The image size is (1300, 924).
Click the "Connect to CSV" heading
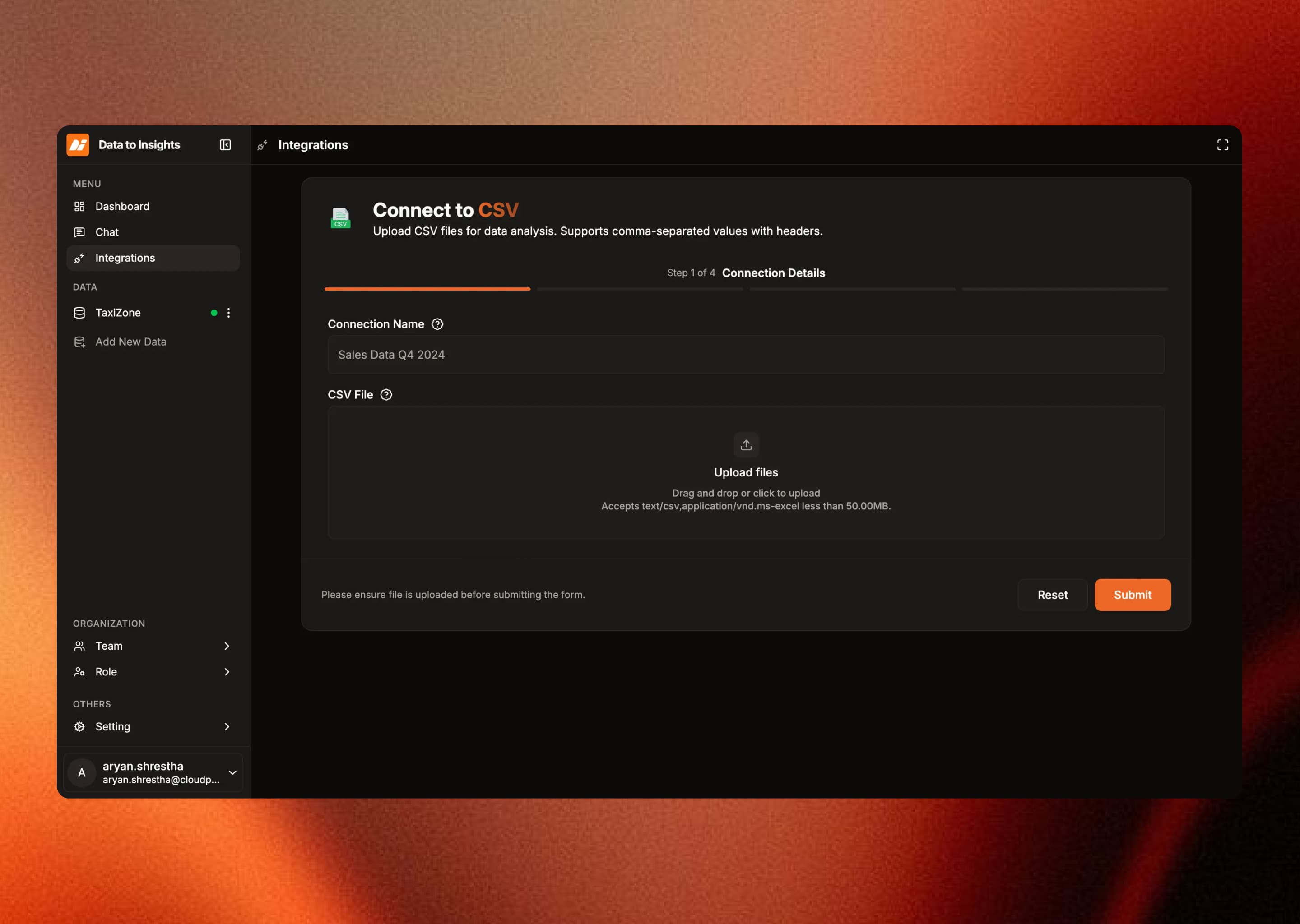(x=446, y=210)
